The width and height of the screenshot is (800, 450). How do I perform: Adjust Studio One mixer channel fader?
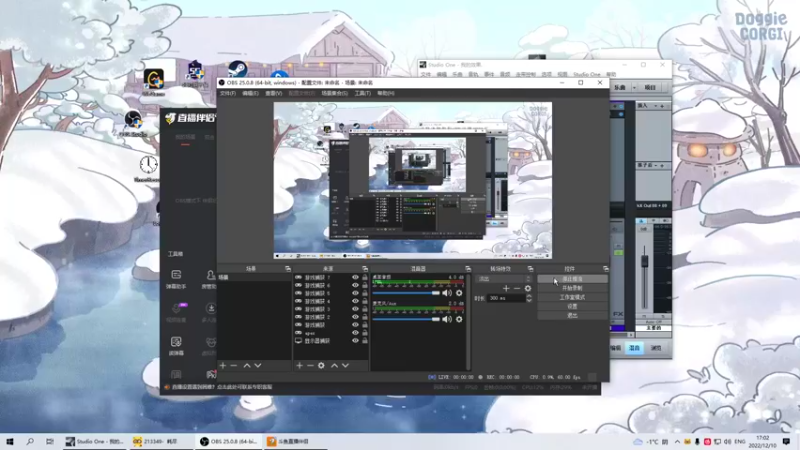click(644, 261)
